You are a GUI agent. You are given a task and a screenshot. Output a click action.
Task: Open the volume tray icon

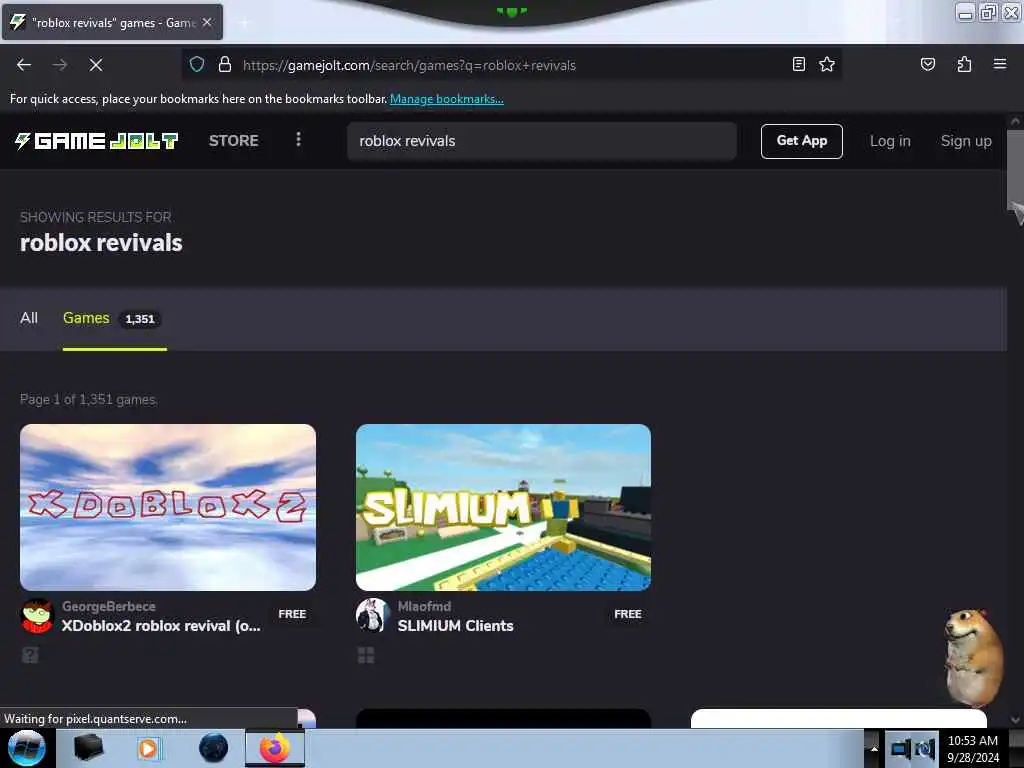[925, 749]
